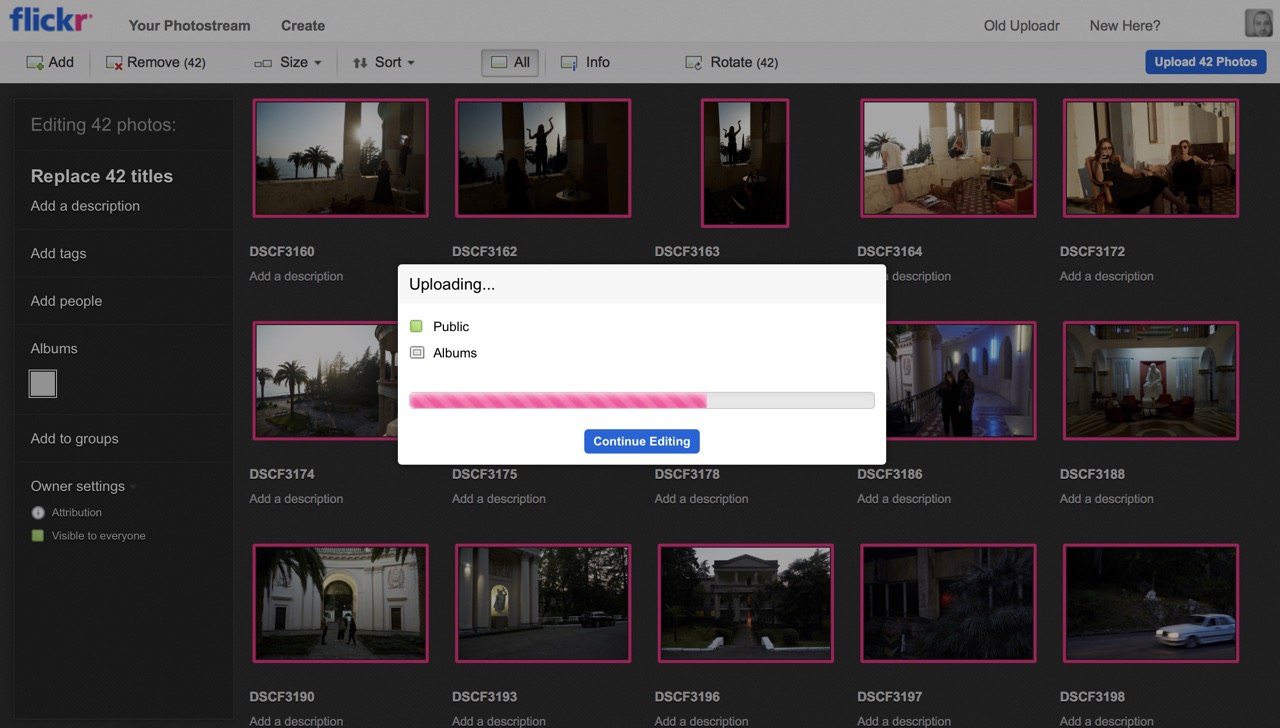Click the Albums heading in sidebar
This screenshot has width=1280, height=728.
pyautogui.click(x=54, y=348)
